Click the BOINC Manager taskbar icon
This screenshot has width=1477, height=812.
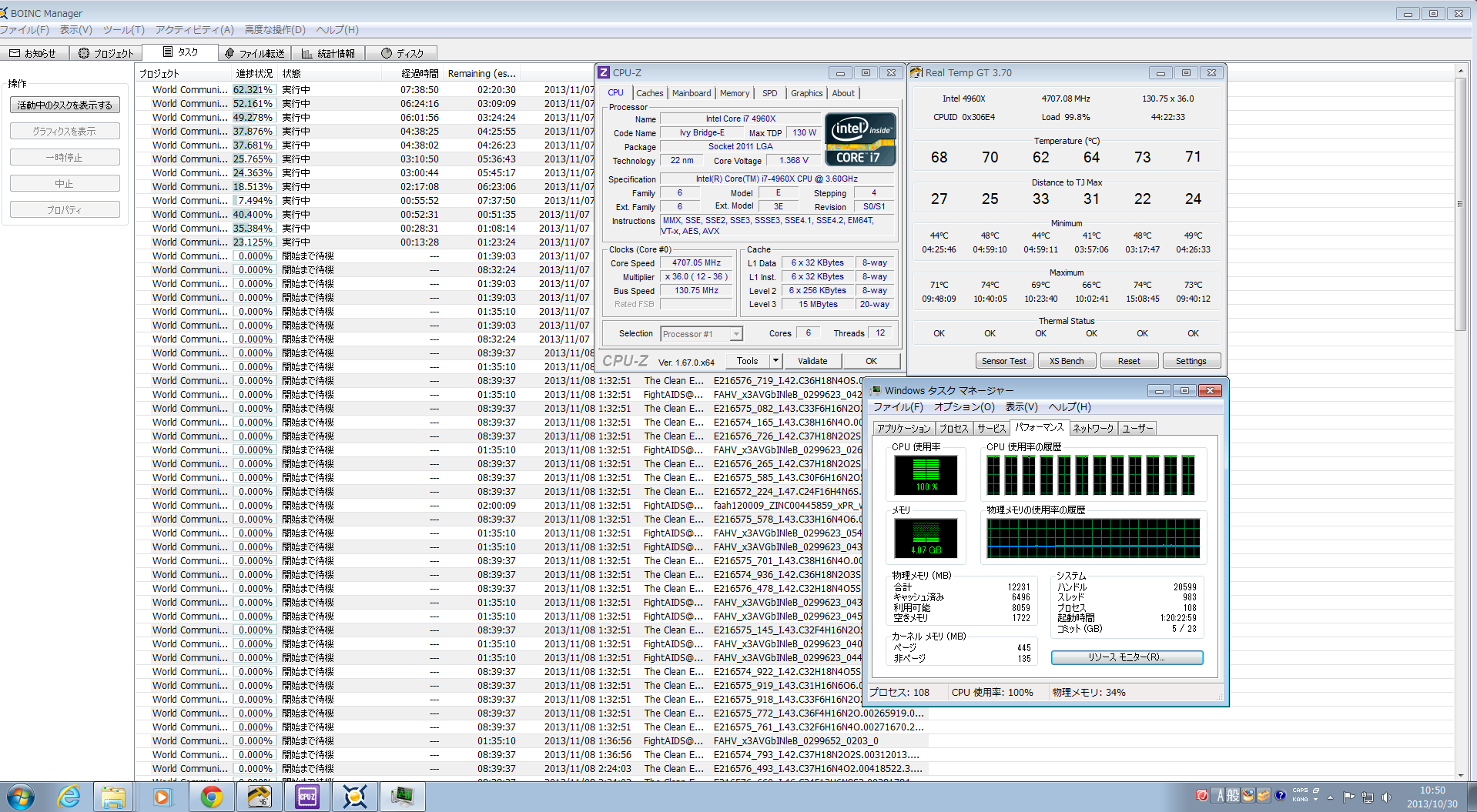pos(354,797)
